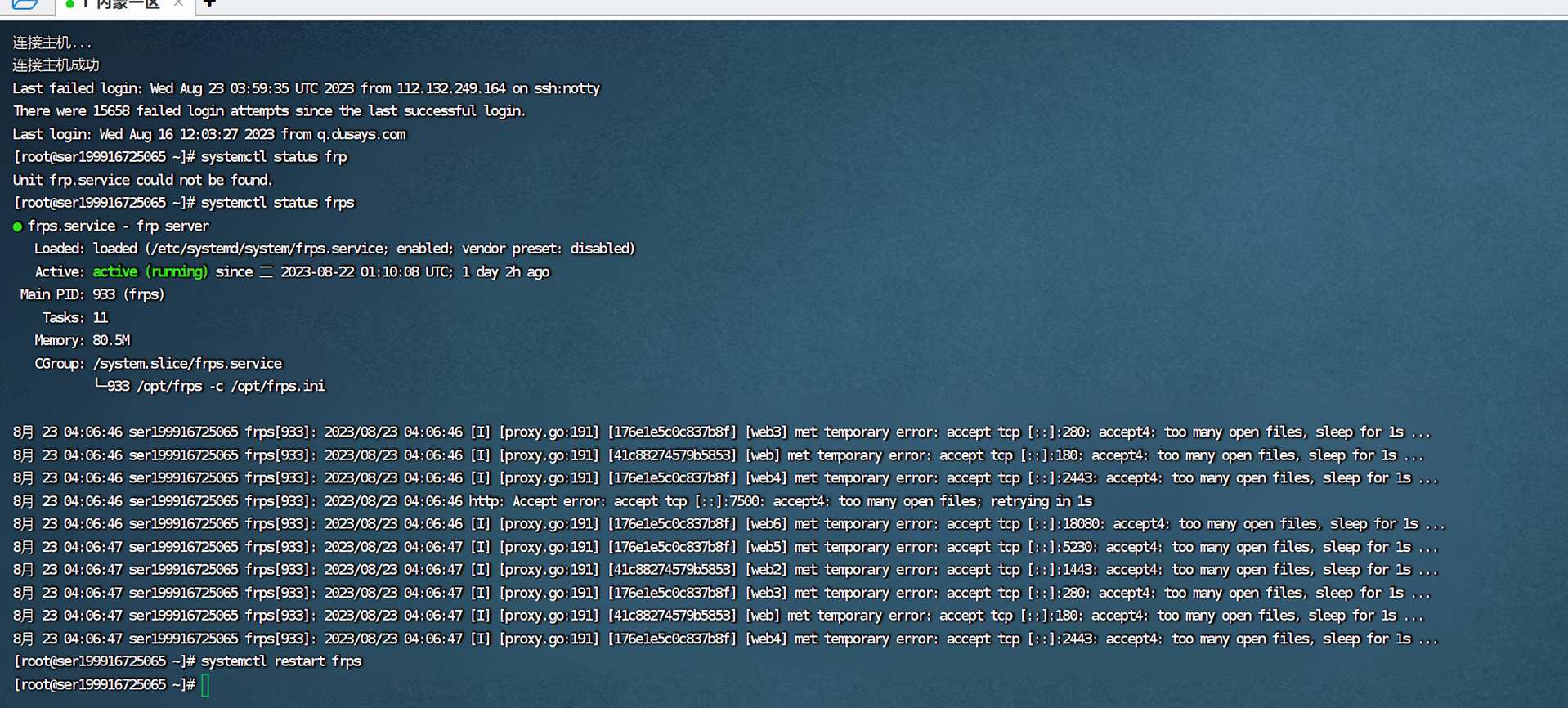Viewport: 1568px width, 708px height.
Task: Click hostname q.dusays.com
Action: [361, 134]
